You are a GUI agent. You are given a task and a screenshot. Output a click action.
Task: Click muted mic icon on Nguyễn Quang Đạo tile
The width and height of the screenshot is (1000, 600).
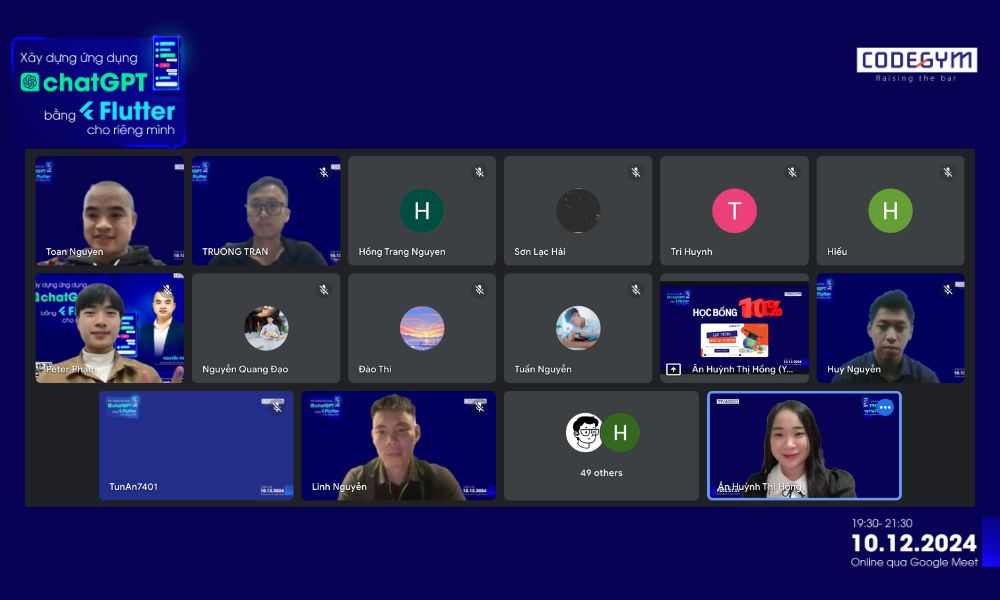323,290
